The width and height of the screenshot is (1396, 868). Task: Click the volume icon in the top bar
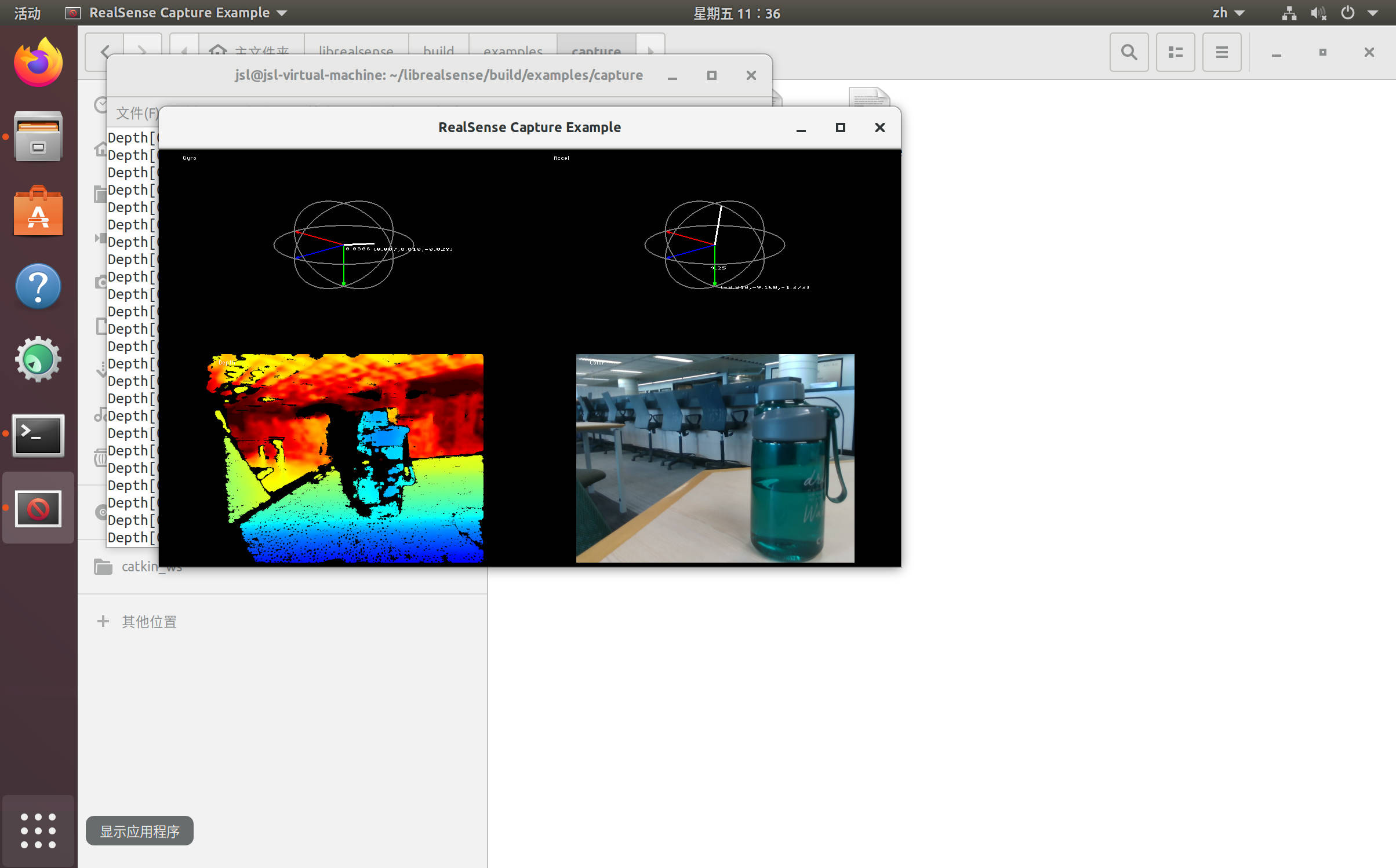1318,12
